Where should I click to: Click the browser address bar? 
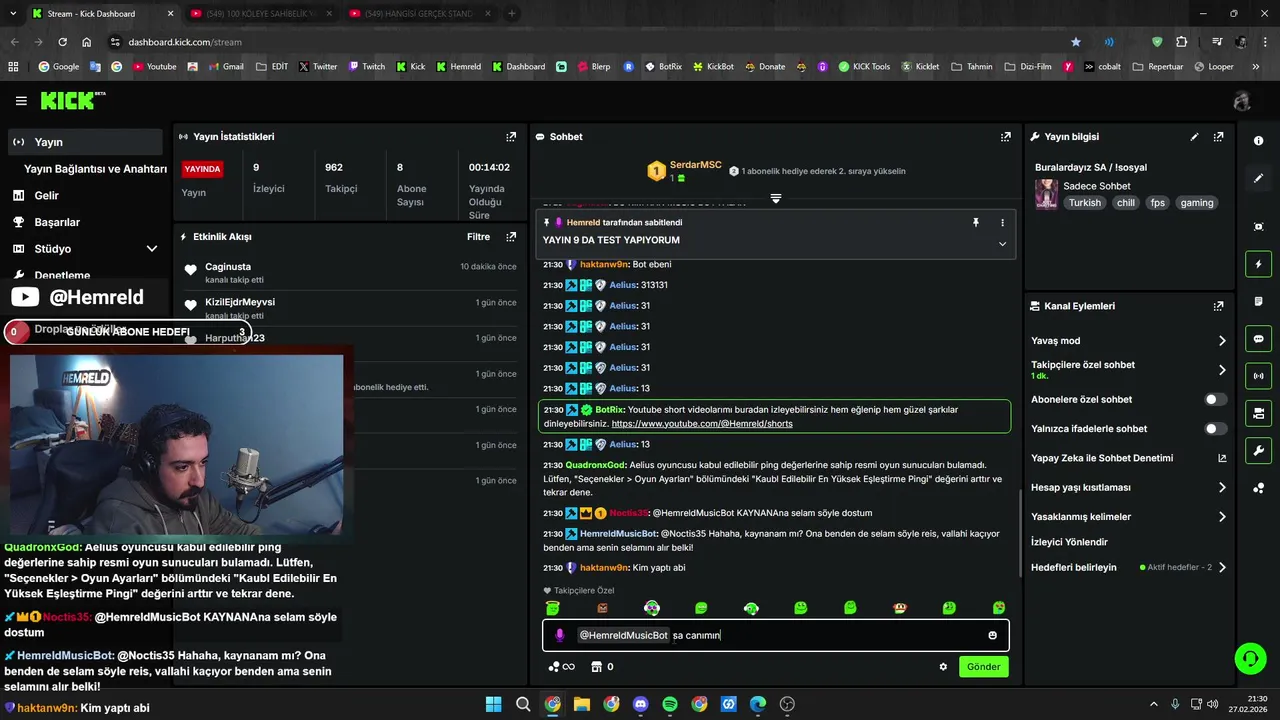pyautogui.click(x=590, y=42)
